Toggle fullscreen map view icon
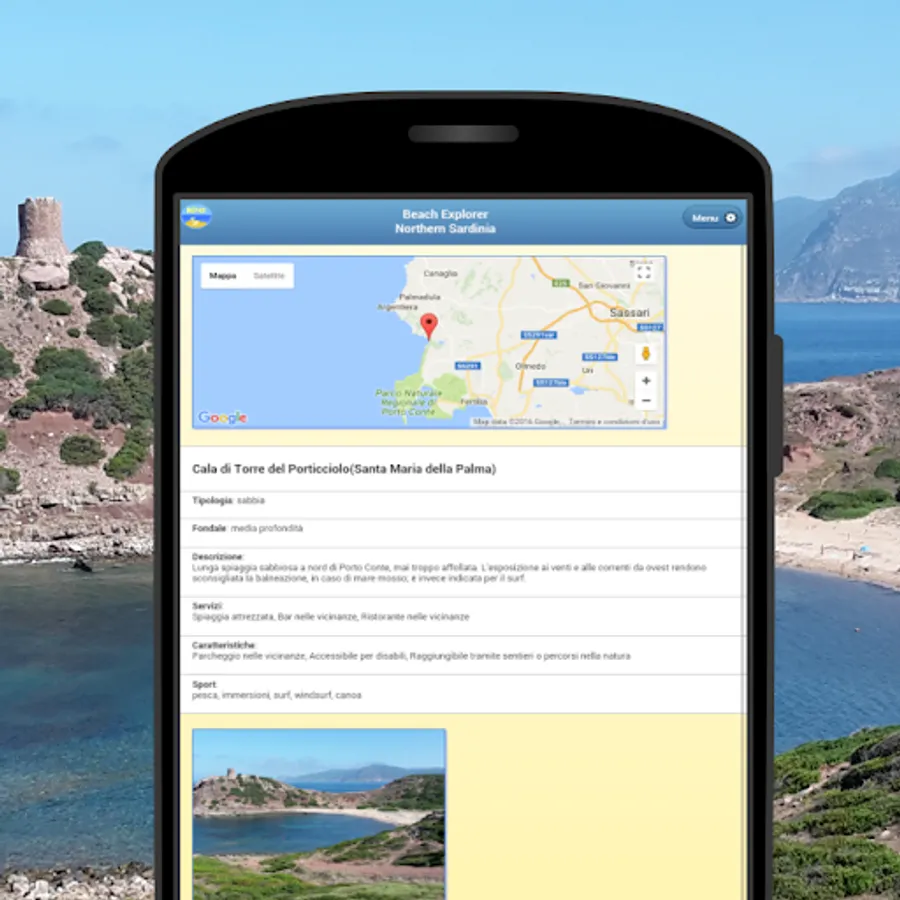Viewport: 900px width, 900px height. tap(644, 273)
